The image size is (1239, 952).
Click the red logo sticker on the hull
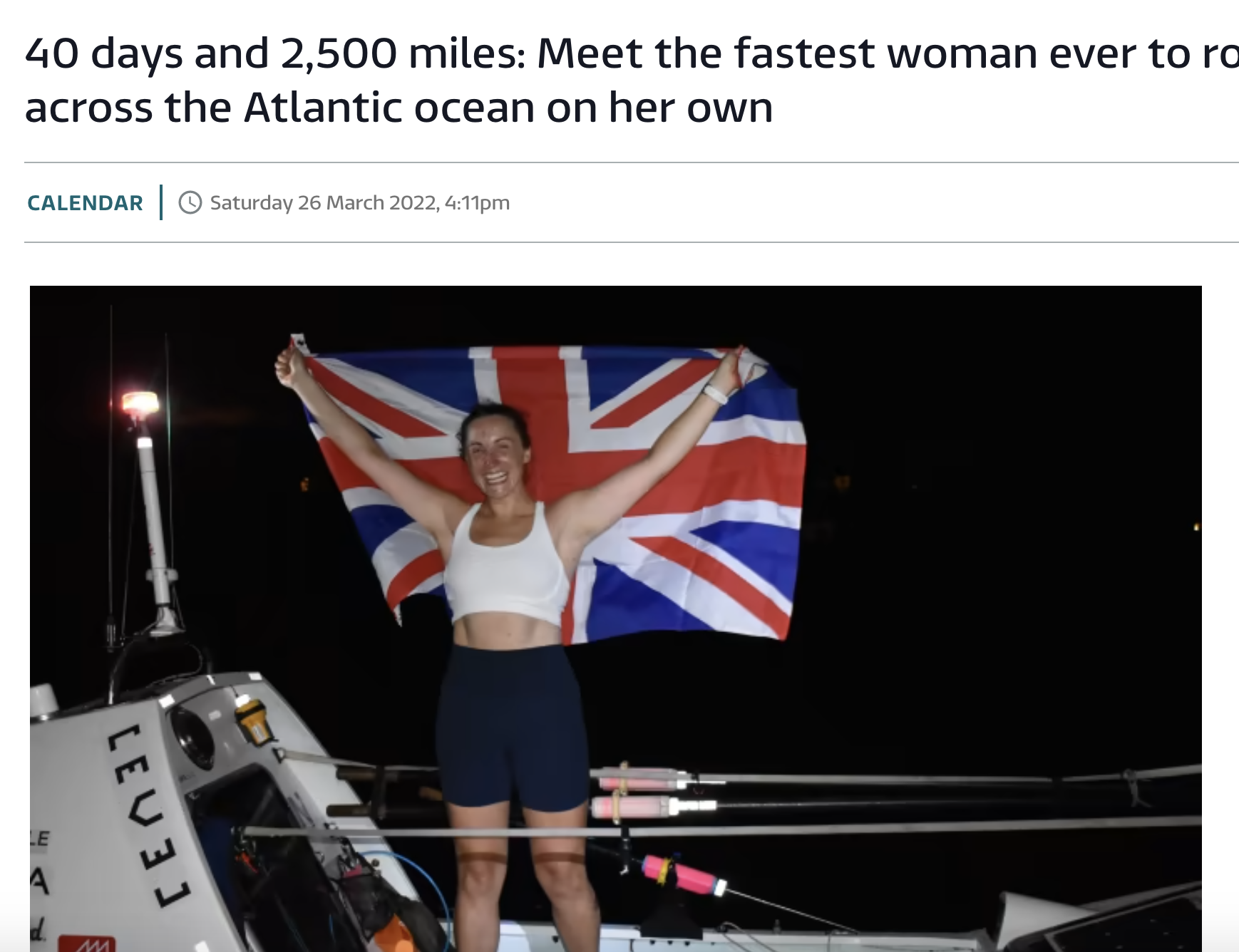[x=86, y=944]
